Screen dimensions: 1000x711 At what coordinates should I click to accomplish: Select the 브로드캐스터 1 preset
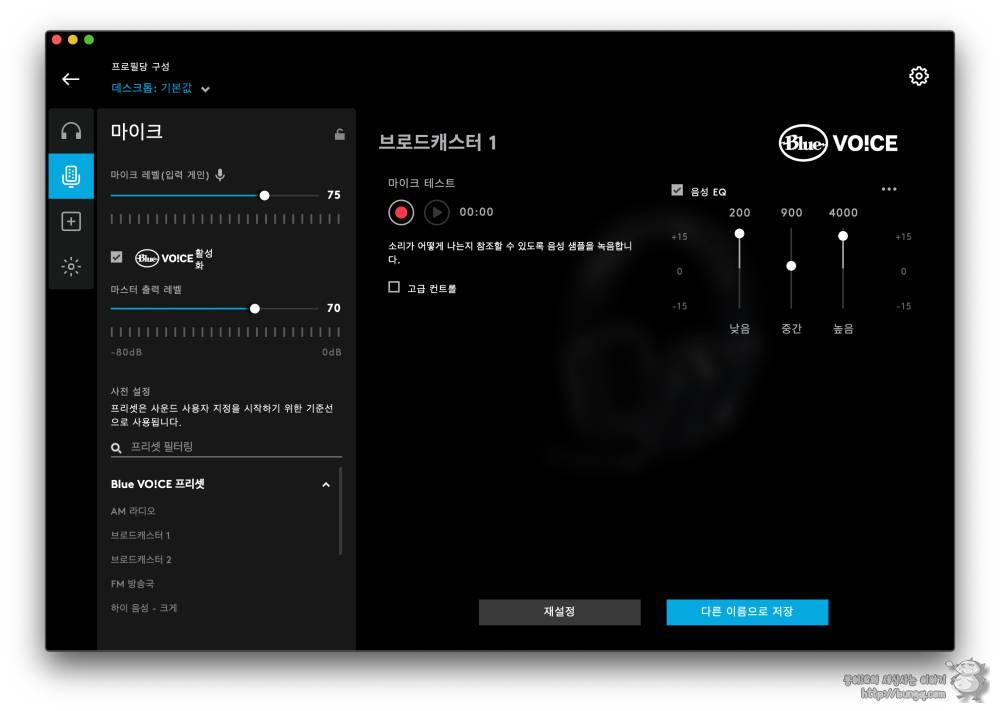tap(140, 535)
